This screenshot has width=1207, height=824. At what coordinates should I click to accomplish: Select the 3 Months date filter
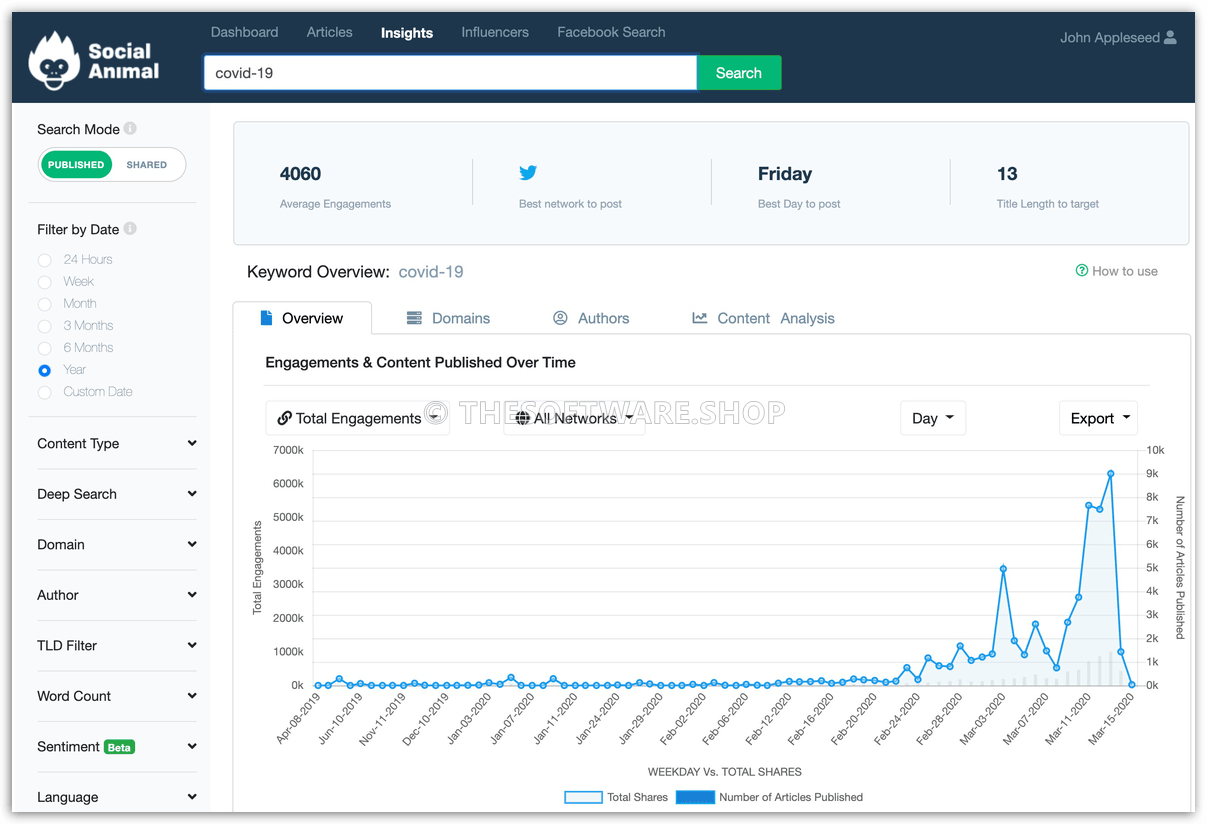[x=44, y=326]
